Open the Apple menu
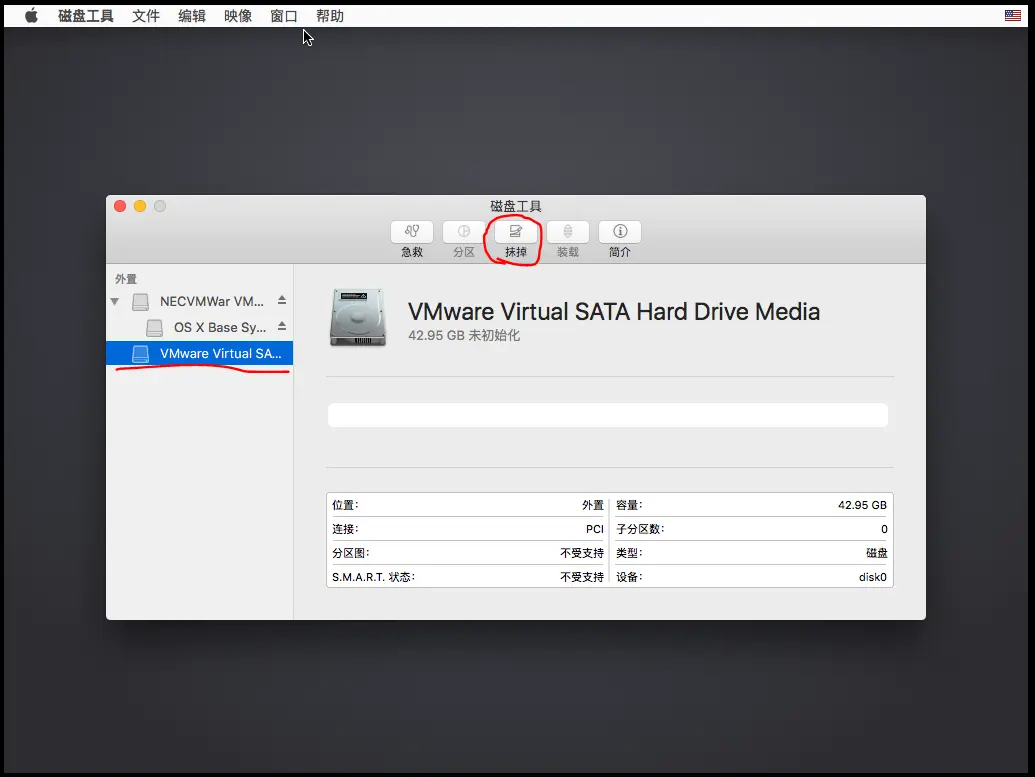The image size is (1035, 777). tap(31, 16)
